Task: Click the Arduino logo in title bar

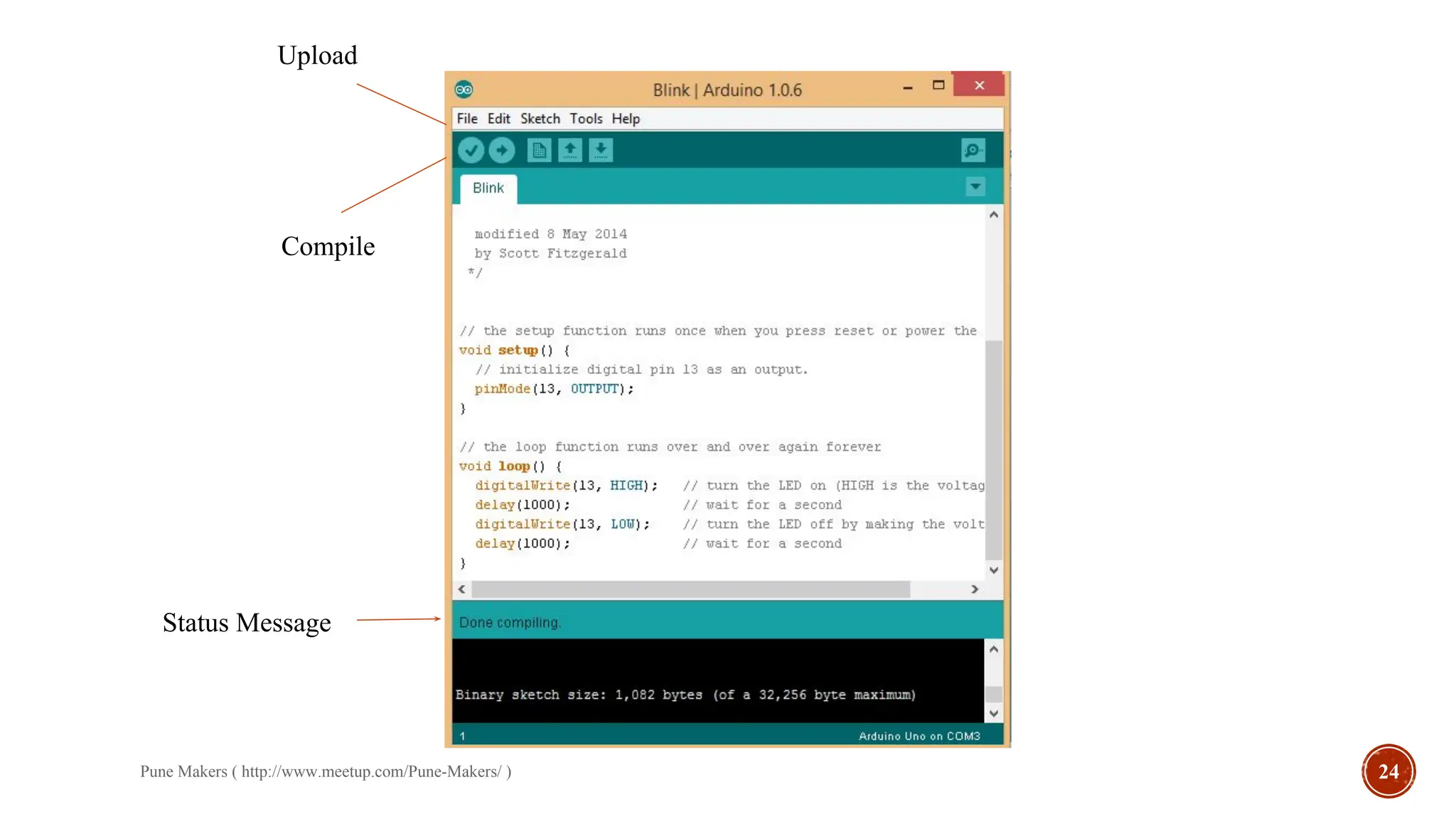Action: coord(464,90)
